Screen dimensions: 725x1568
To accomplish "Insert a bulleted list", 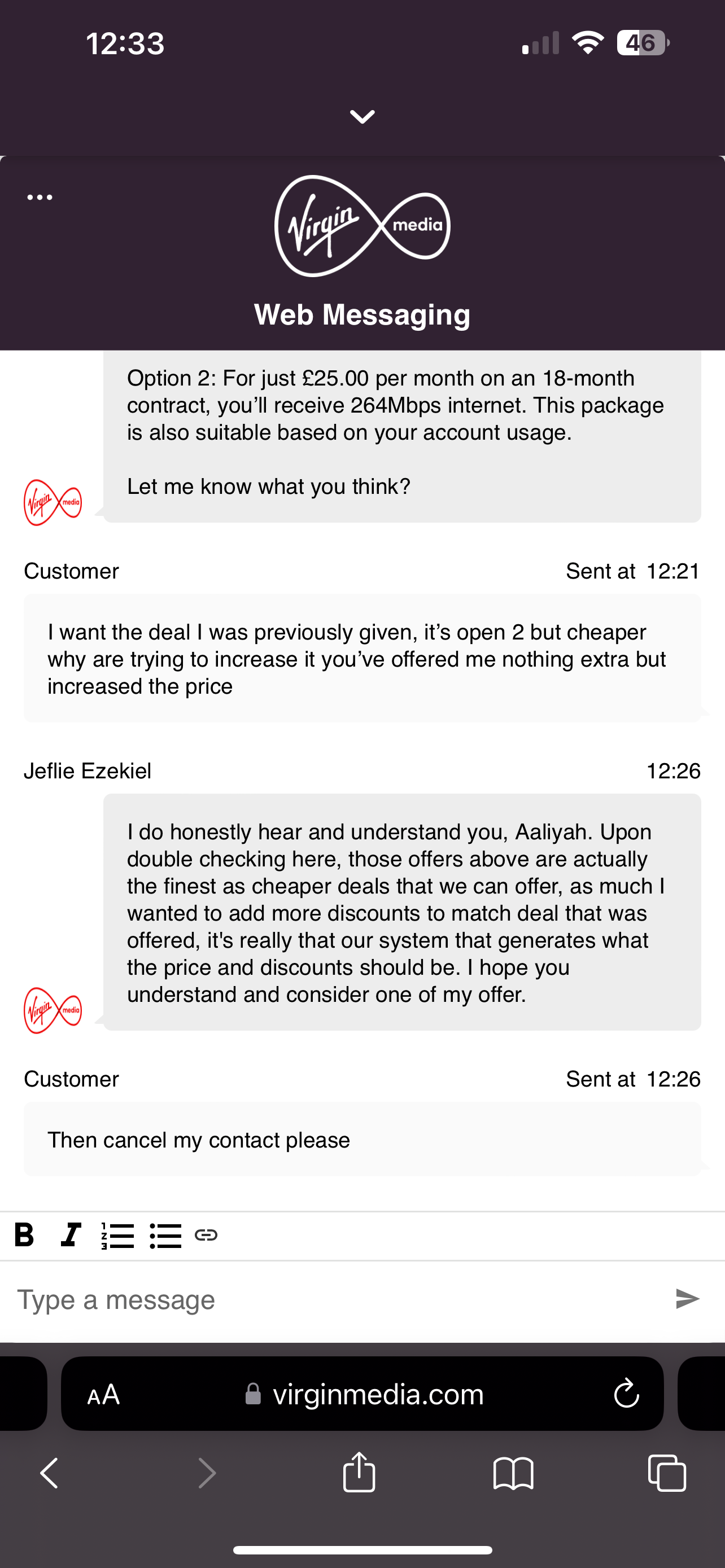I will tap(165, 1236).
